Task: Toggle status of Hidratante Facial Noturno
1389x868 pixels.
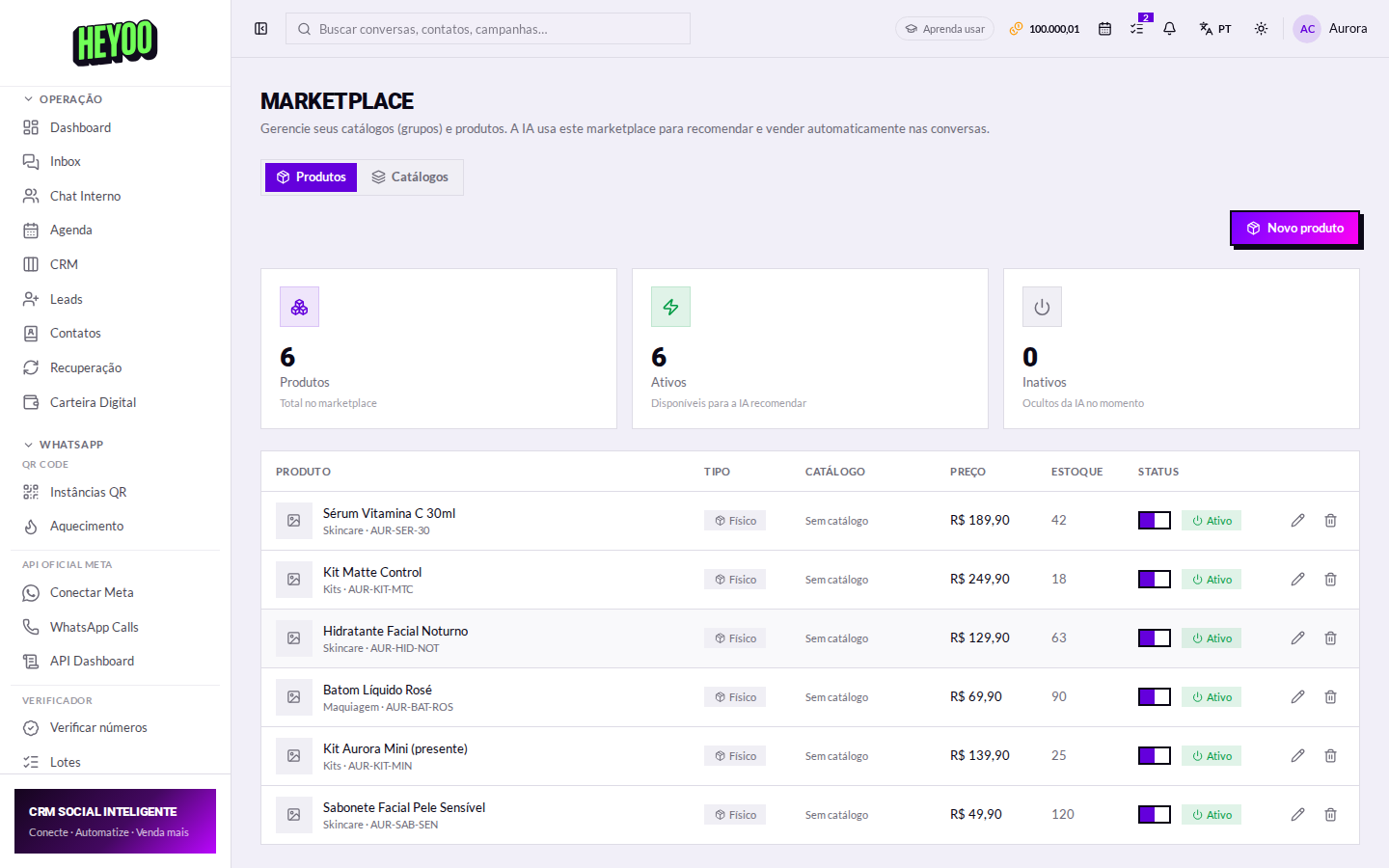Action: (1155, 638)
